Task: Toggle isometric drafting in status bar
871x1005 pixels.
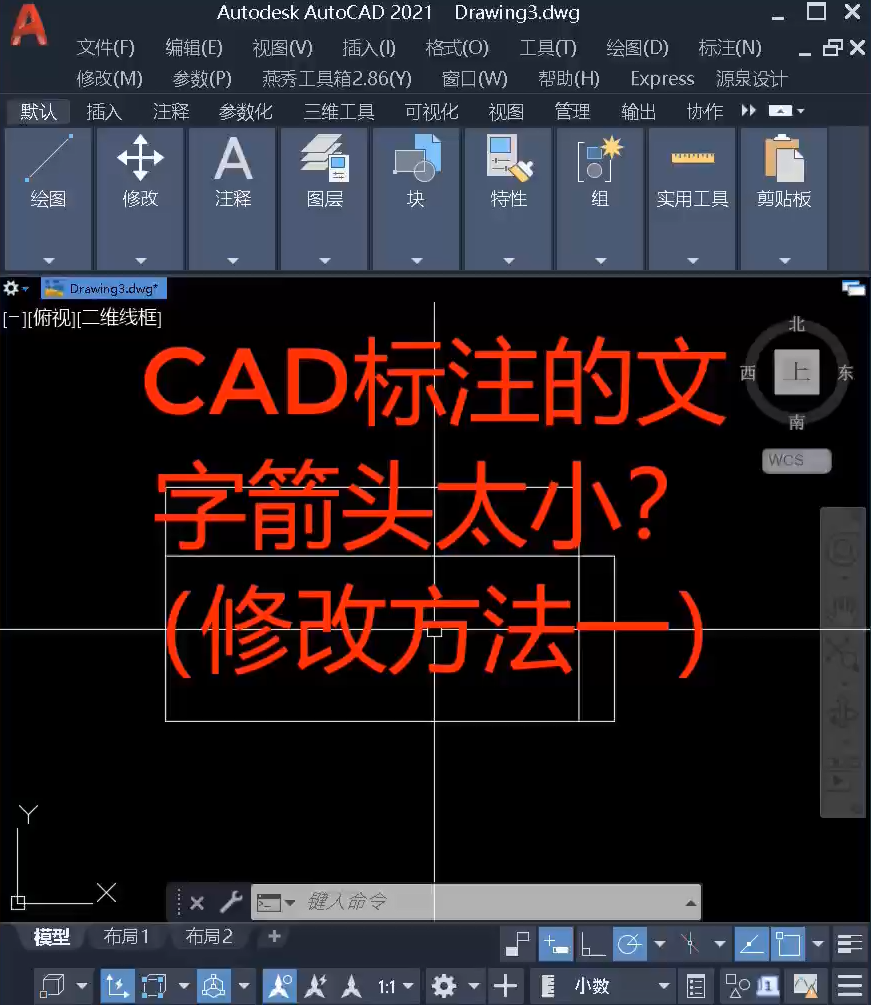Action: pyautogui.click(x=690, y=943)
